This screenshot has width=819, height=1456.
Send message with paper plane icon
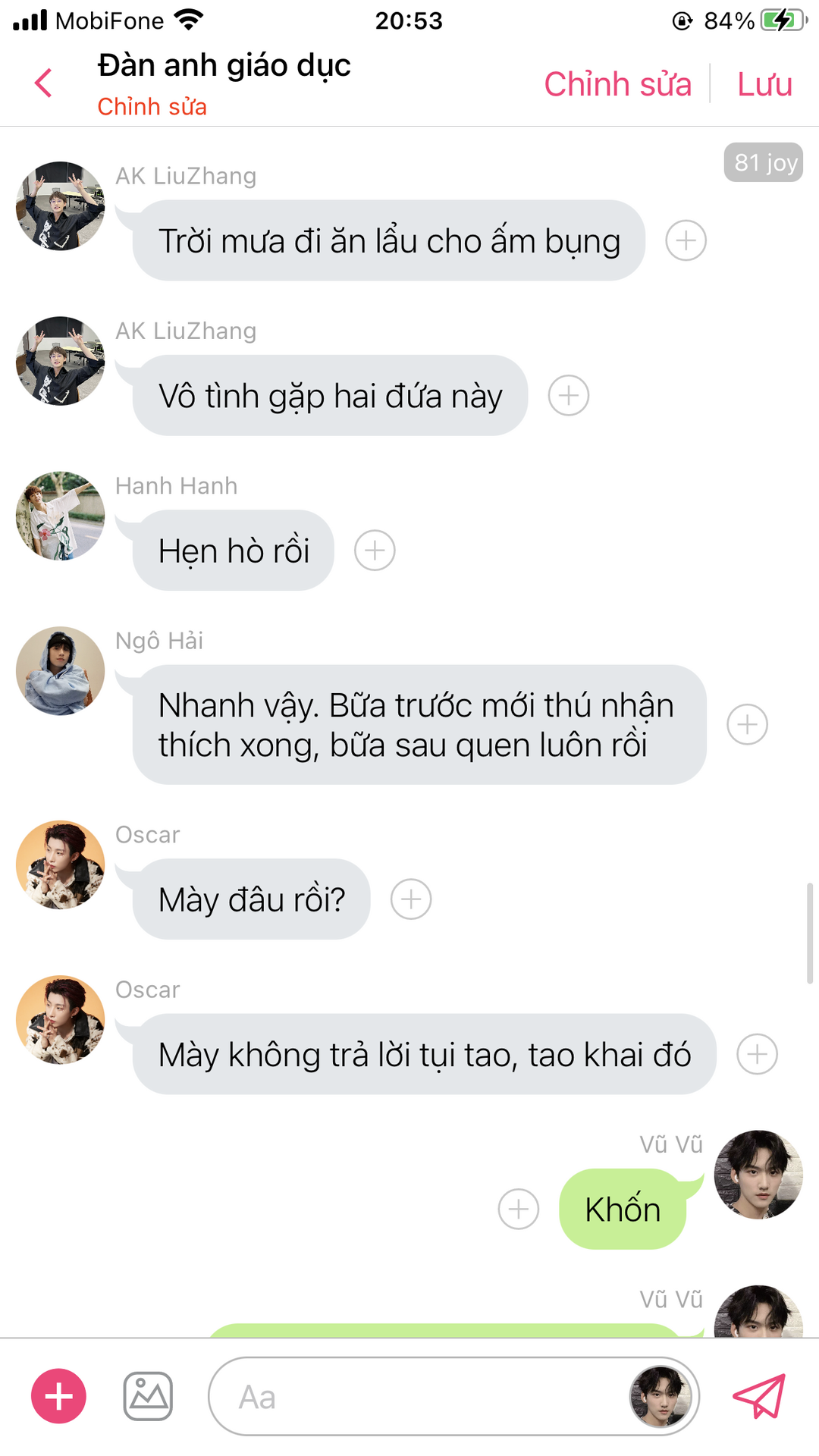pos(759,1396)
